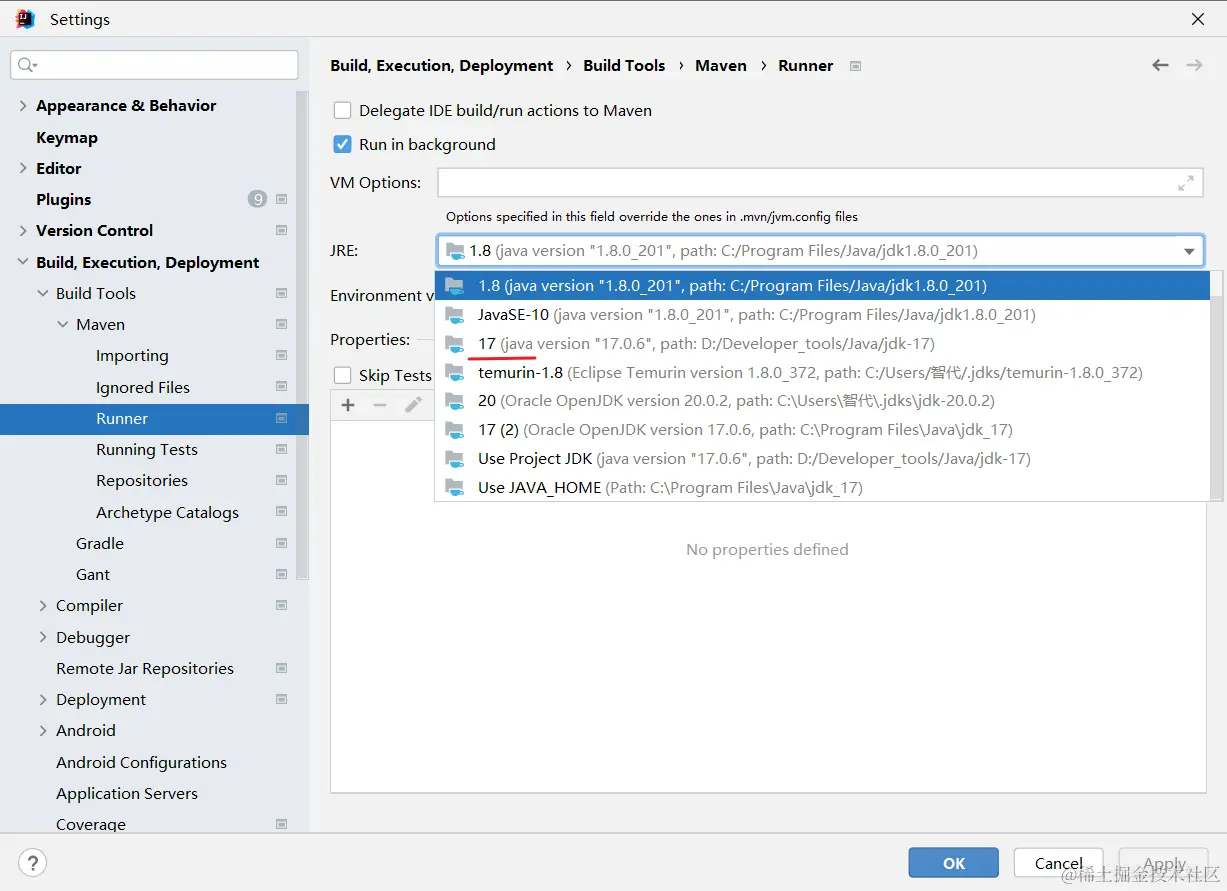Choose JDK 17 at D:/Developer_tools path
Image resolution: width=1227 pixels, height=891 pixels.
822,343
